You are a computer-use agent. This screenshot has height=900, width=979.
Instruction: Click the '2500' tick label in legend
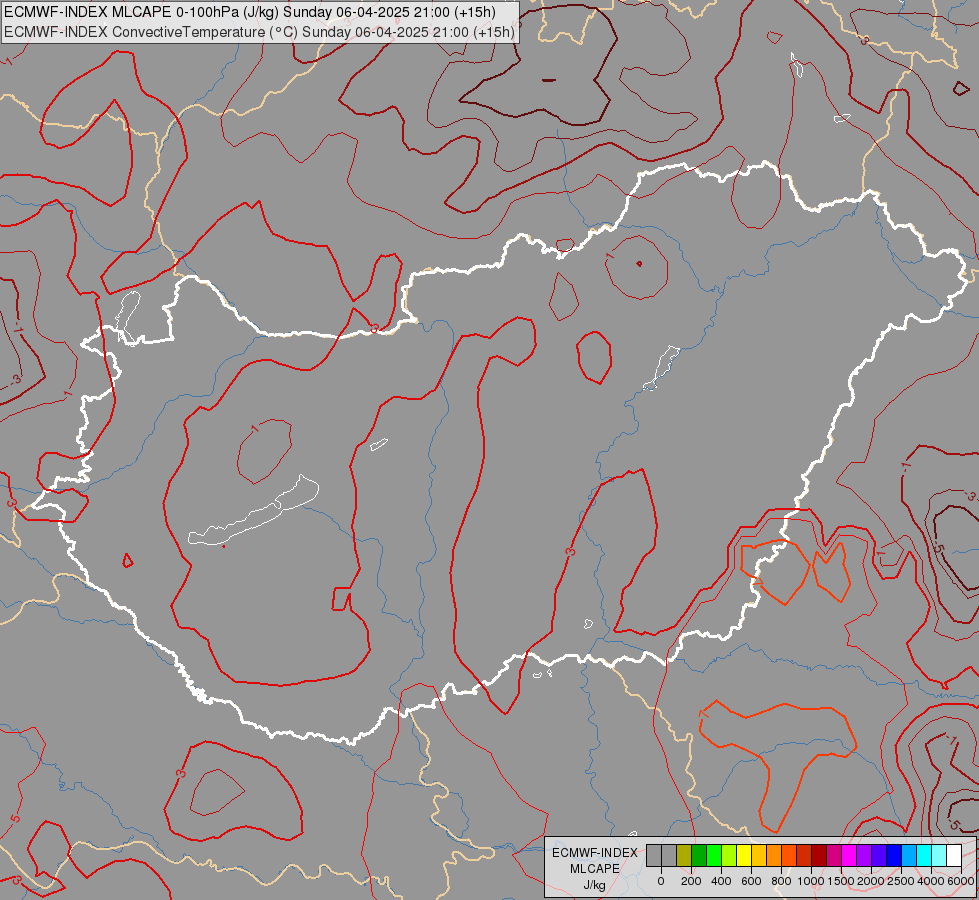pos(901,881)
